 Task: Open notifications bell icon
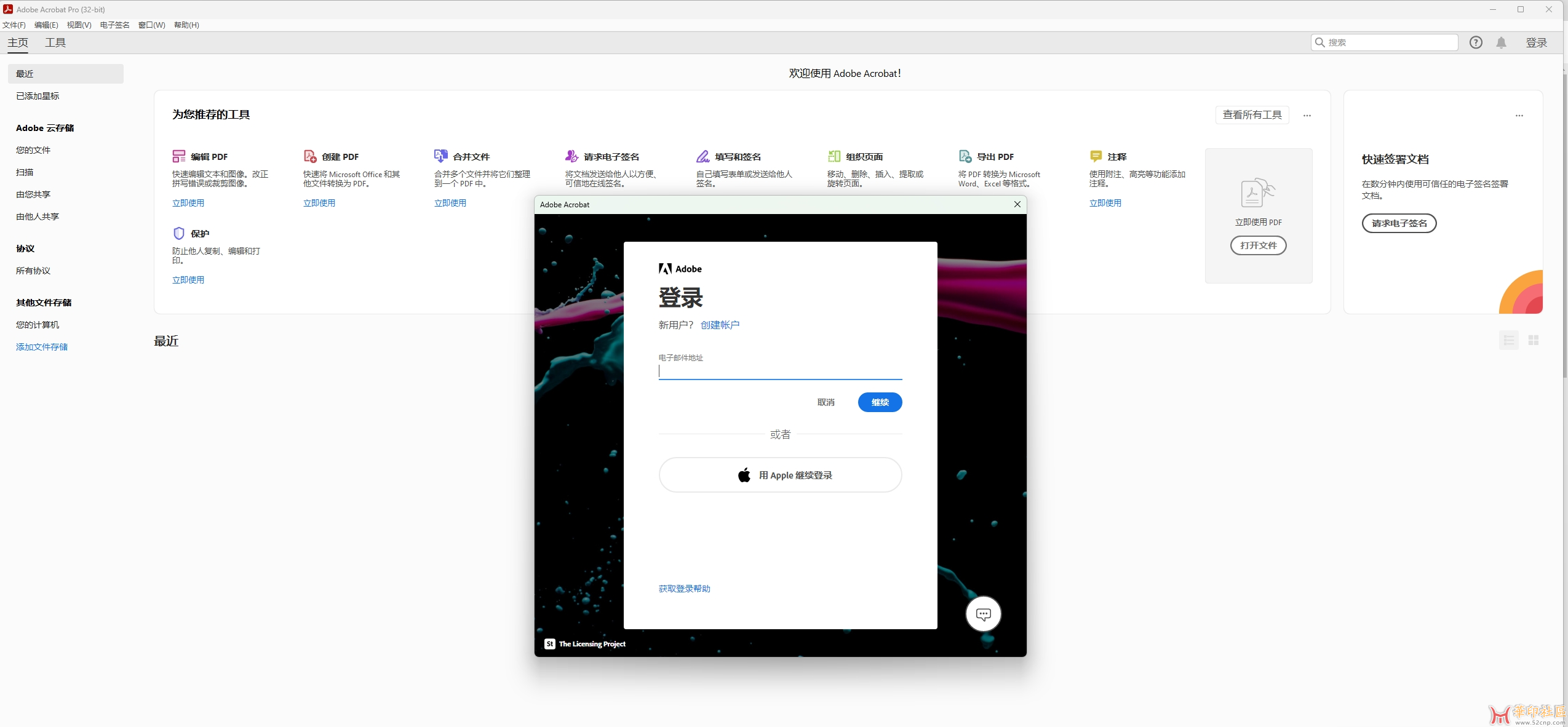[x=1501, y=42]
